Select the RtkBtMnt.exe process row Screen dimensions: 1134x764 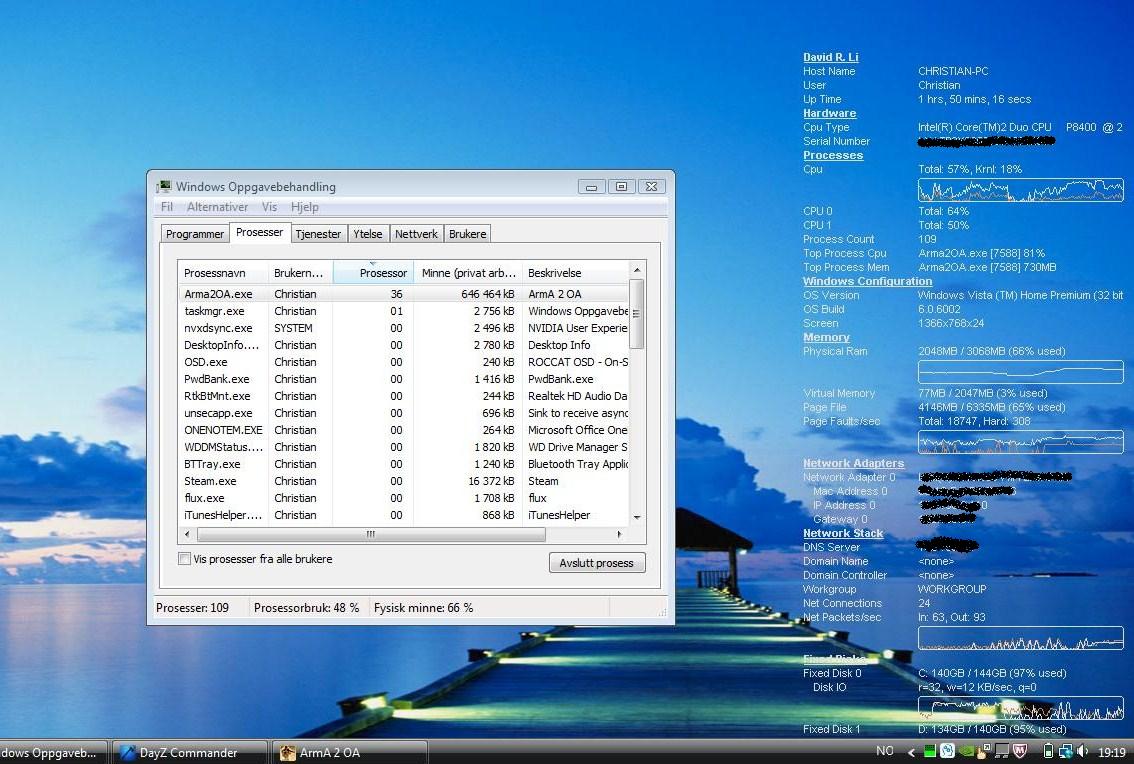(404, 396)
